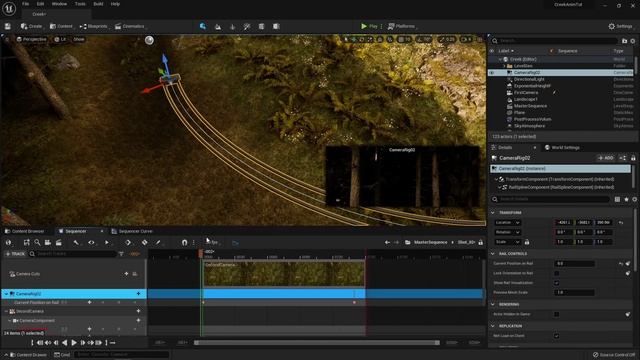Open the File menu
Screen dimensions: 640x360
coord(25,4)
